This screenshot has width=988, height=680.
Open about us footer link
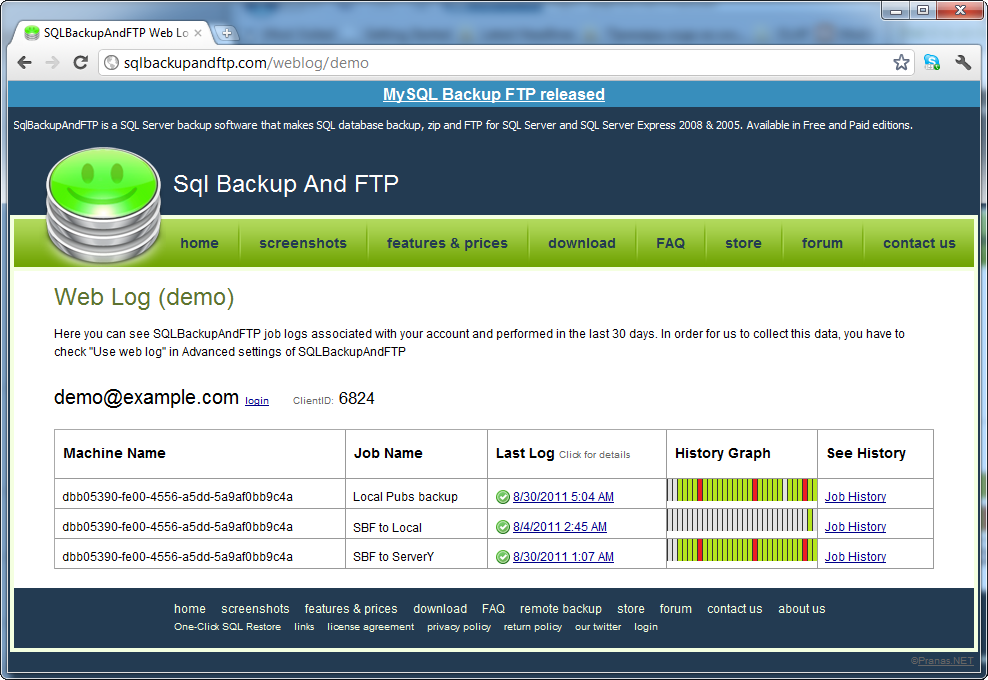(801, 609)
